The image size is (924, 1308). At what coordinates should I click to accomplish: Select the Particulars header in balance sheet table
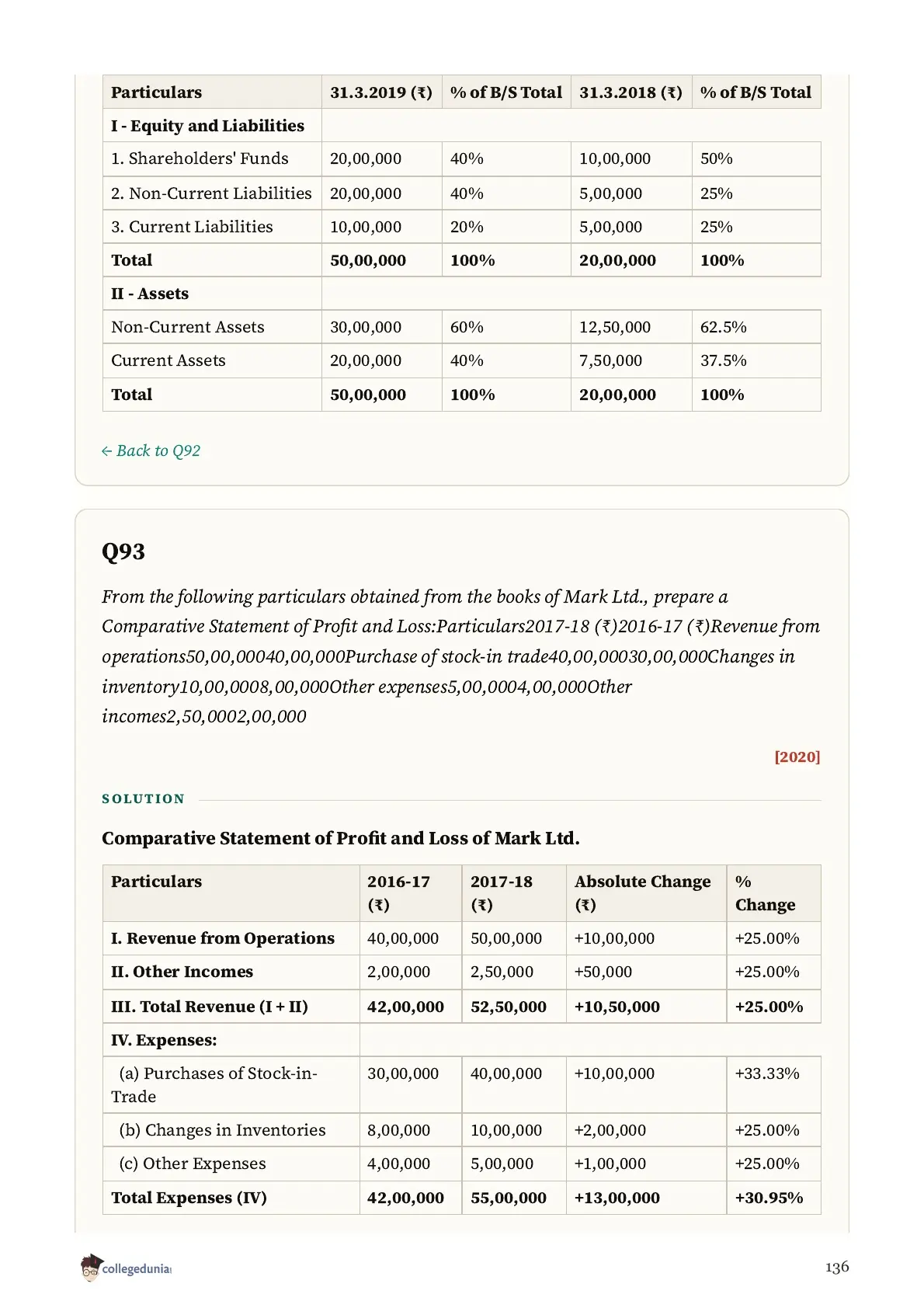pos(156,92)
